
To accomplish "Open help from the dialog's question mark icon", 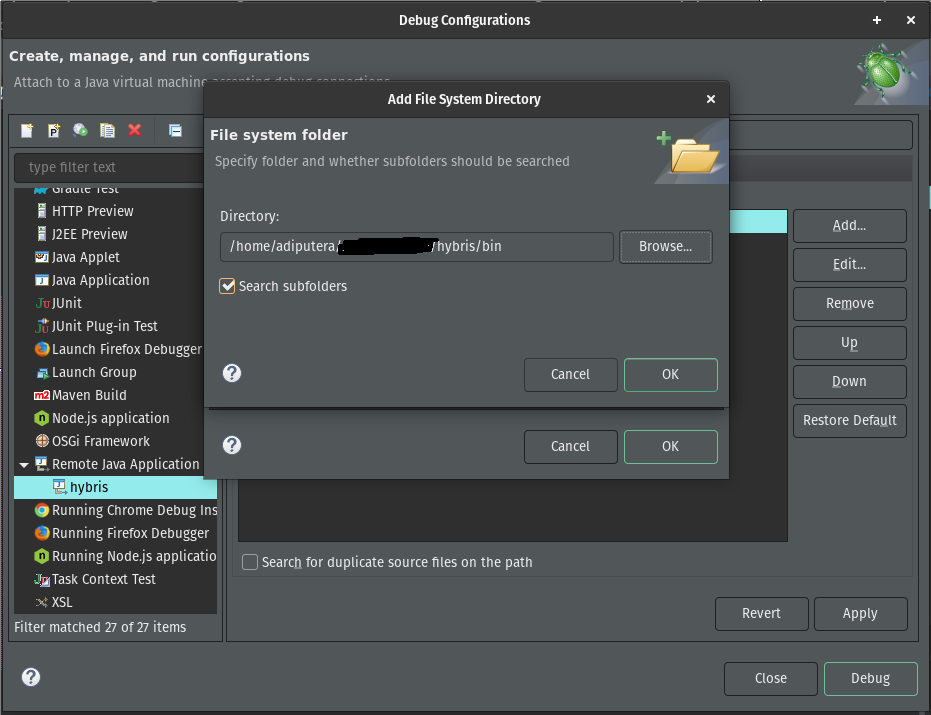I will 231,373.
